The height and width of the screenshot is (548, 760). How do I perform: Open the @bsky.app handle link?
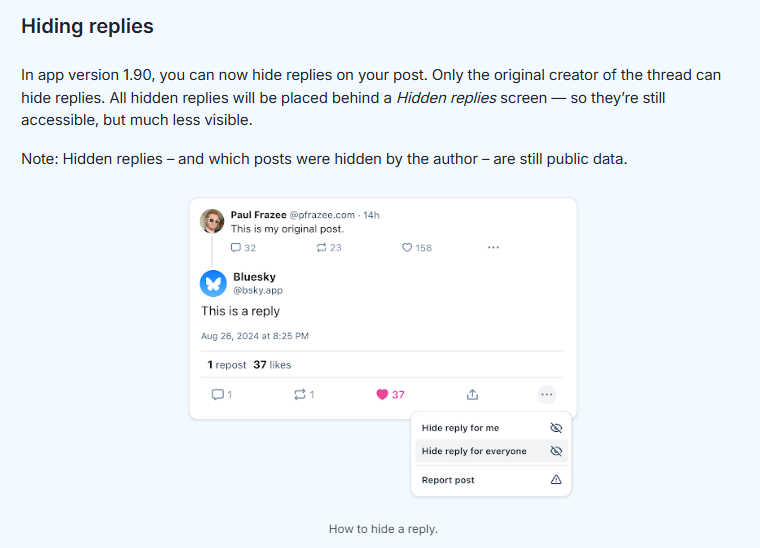tap(258, 290)
